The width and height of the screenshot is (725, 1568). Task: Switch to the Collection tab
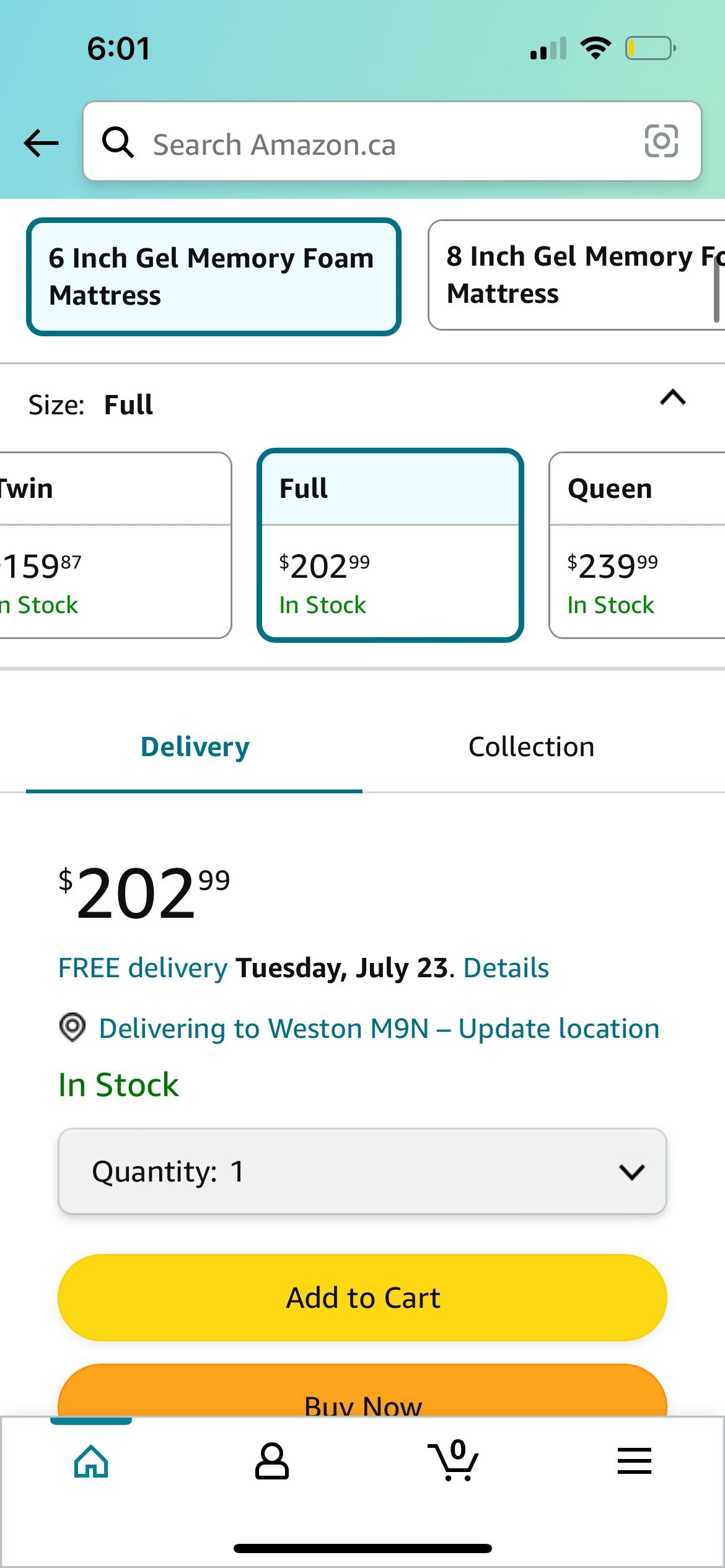531,747
